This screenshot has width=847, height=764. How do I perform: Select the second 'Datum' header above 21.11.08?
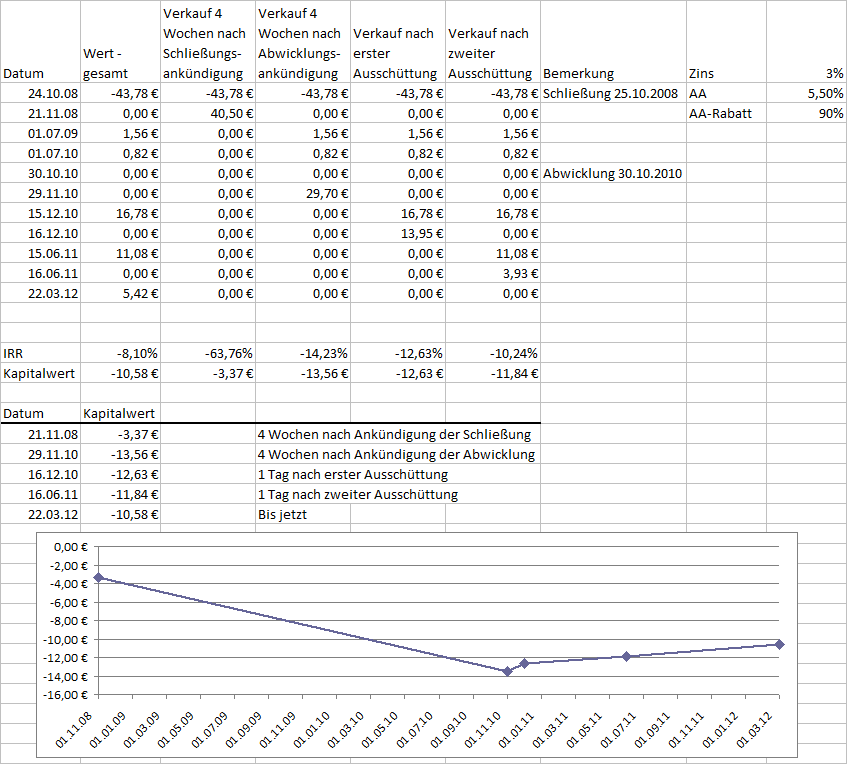click(41, 413)
